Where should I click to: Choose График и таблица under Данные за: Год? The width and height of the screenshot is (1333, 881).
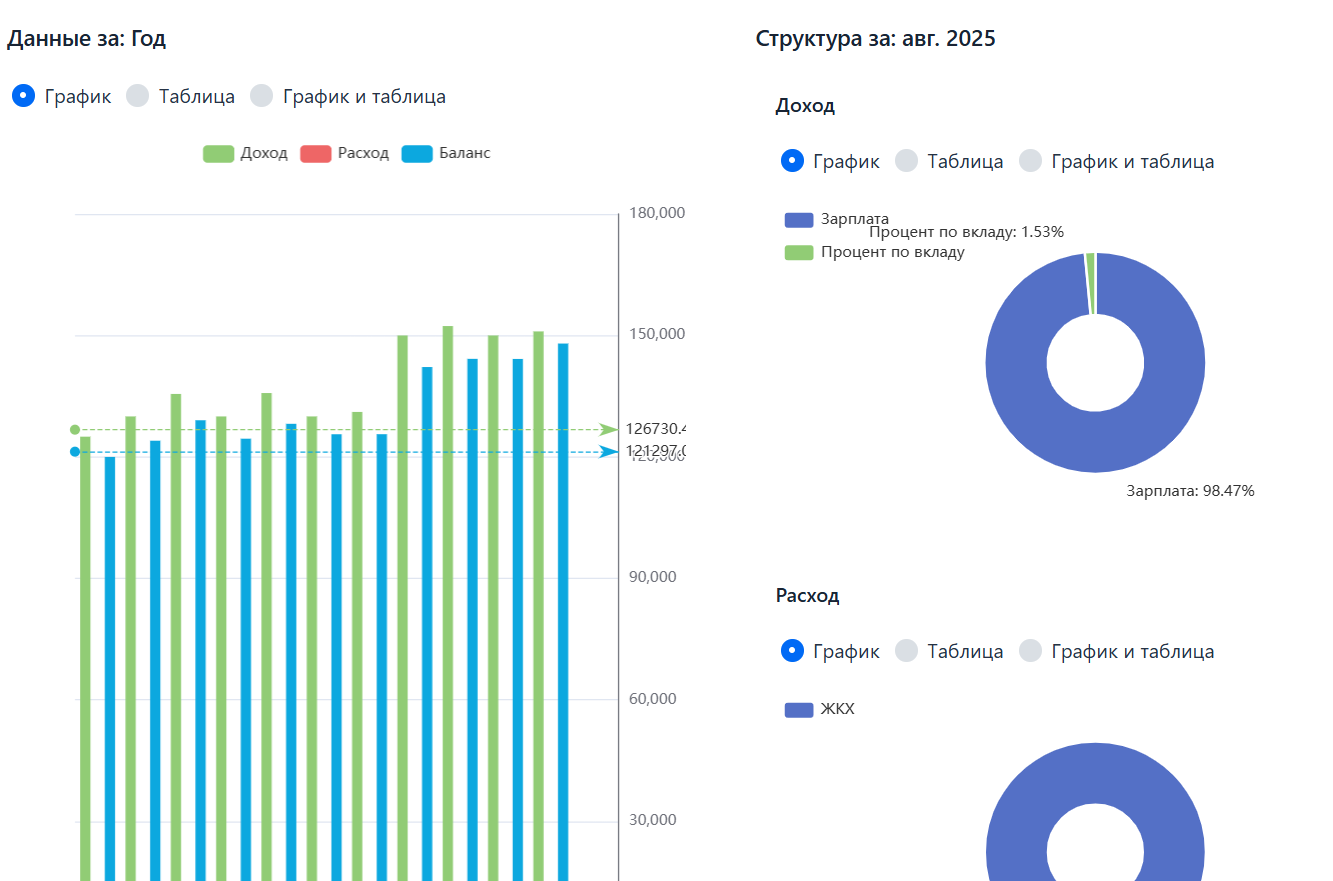(261, 96)
